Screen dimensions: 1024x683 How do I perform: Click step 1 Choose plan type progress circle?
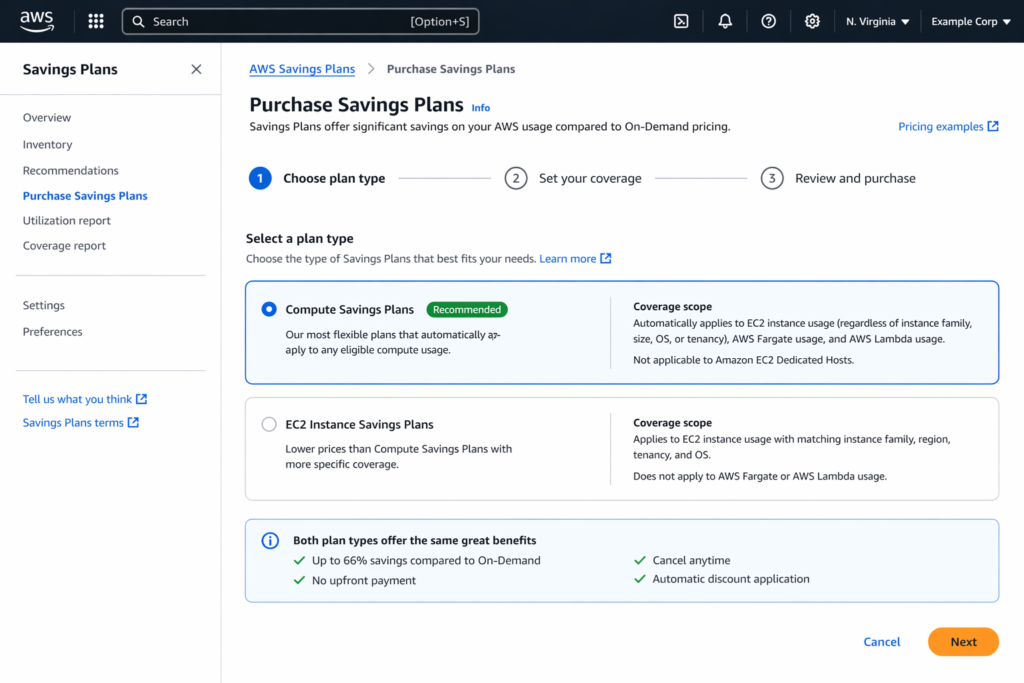click(x=260, y=178)
